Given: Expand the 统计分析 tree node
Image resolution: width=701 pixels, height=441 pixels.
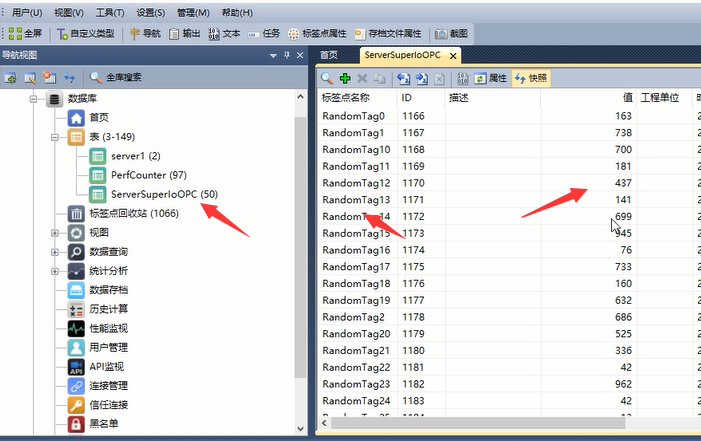Looking at the screenshot, I should [x=55, y=271].
